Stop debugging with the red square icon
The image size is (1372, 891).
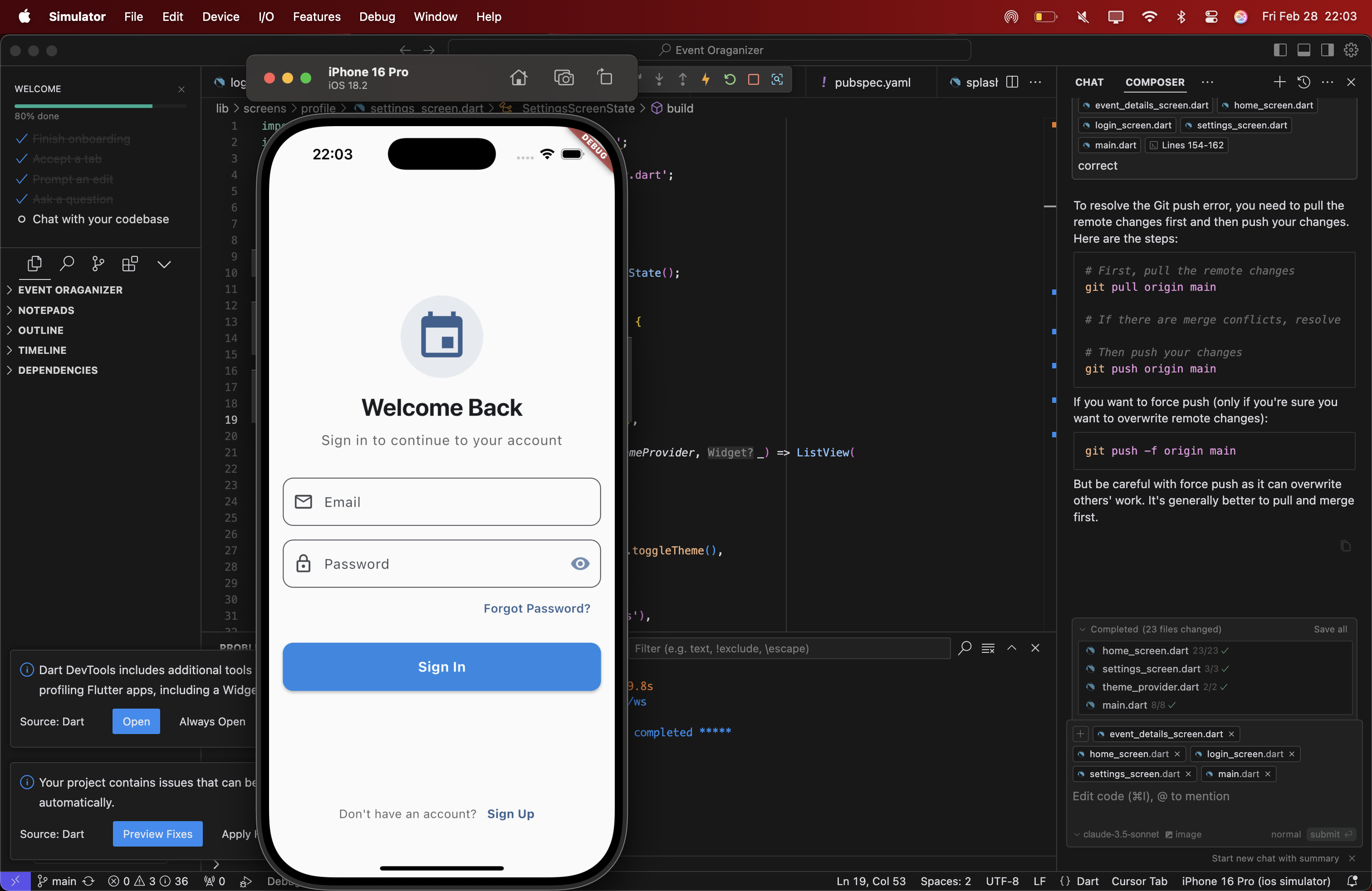753,79
